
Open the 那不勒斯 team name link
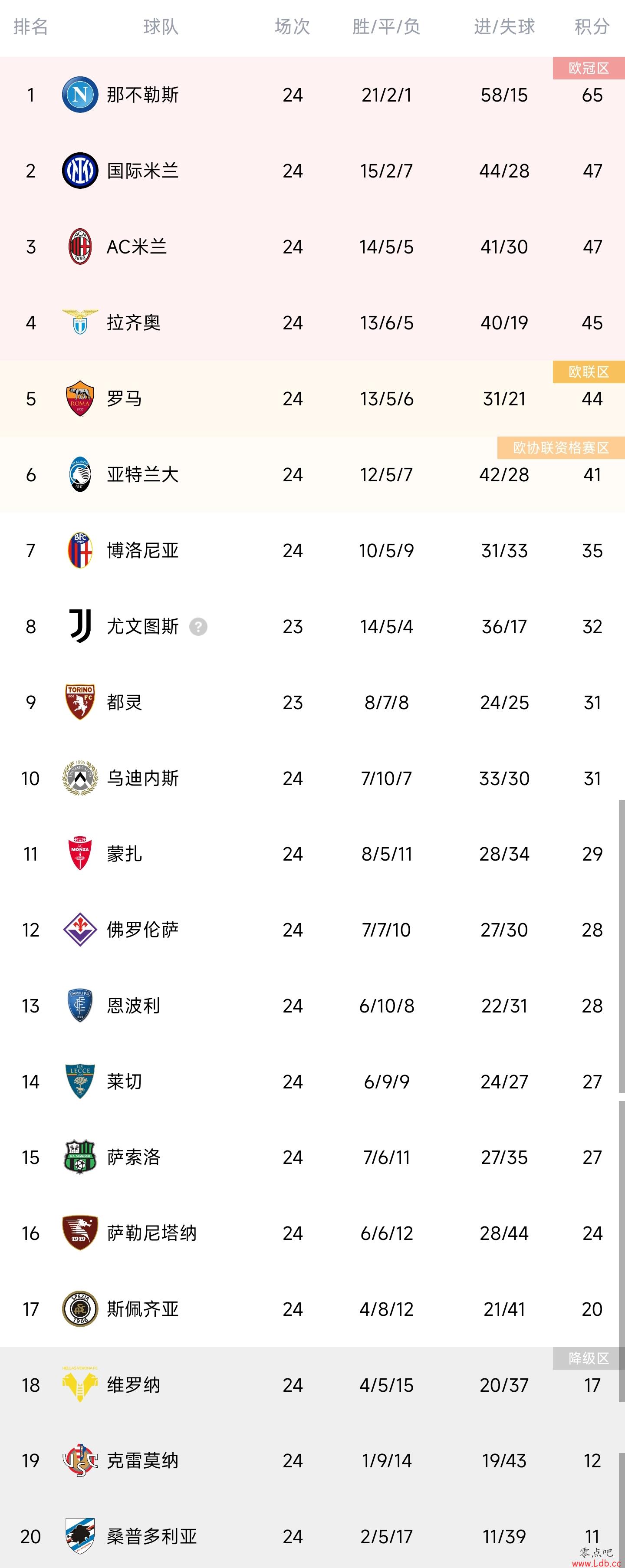tap(142, 94)
